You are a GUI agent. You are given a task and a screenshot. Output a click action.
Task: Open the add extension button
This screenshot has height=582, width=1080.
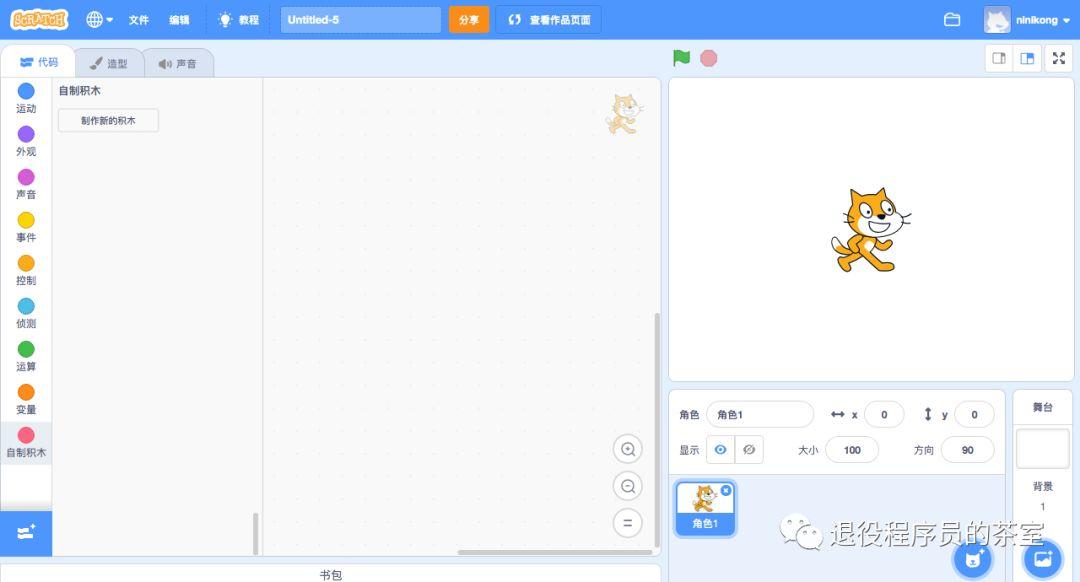pyautogui.click(x=26, y=533)
